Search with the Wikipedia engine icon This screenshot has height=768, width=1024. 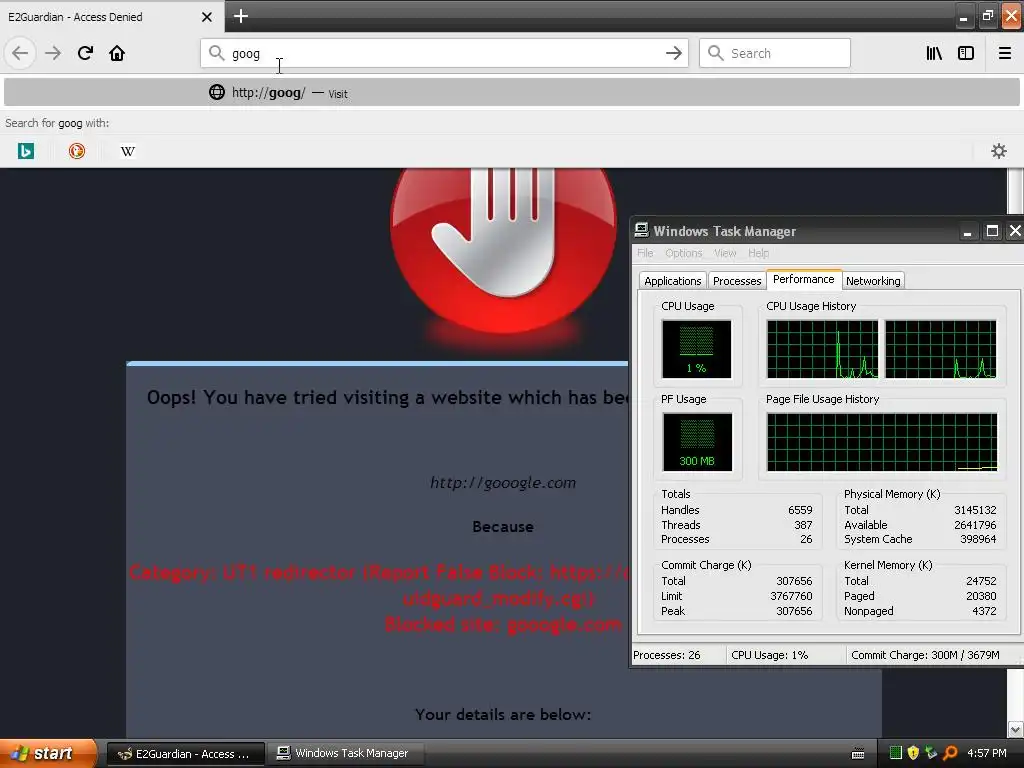pyautogui.click(x=128, y=152)
